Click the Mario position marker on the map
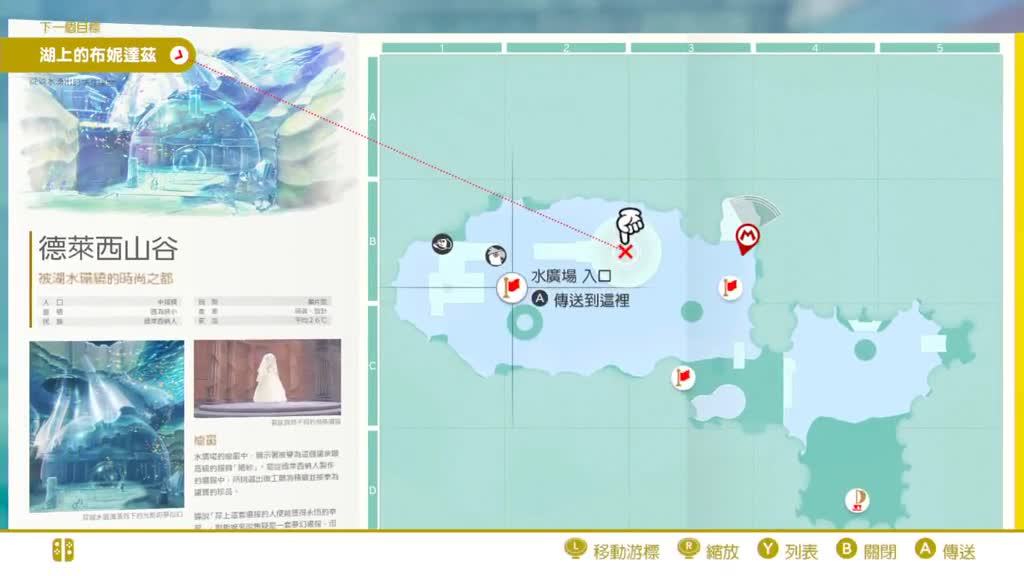Viewport: 1024px width, 576px height. [x=747, y=238]
